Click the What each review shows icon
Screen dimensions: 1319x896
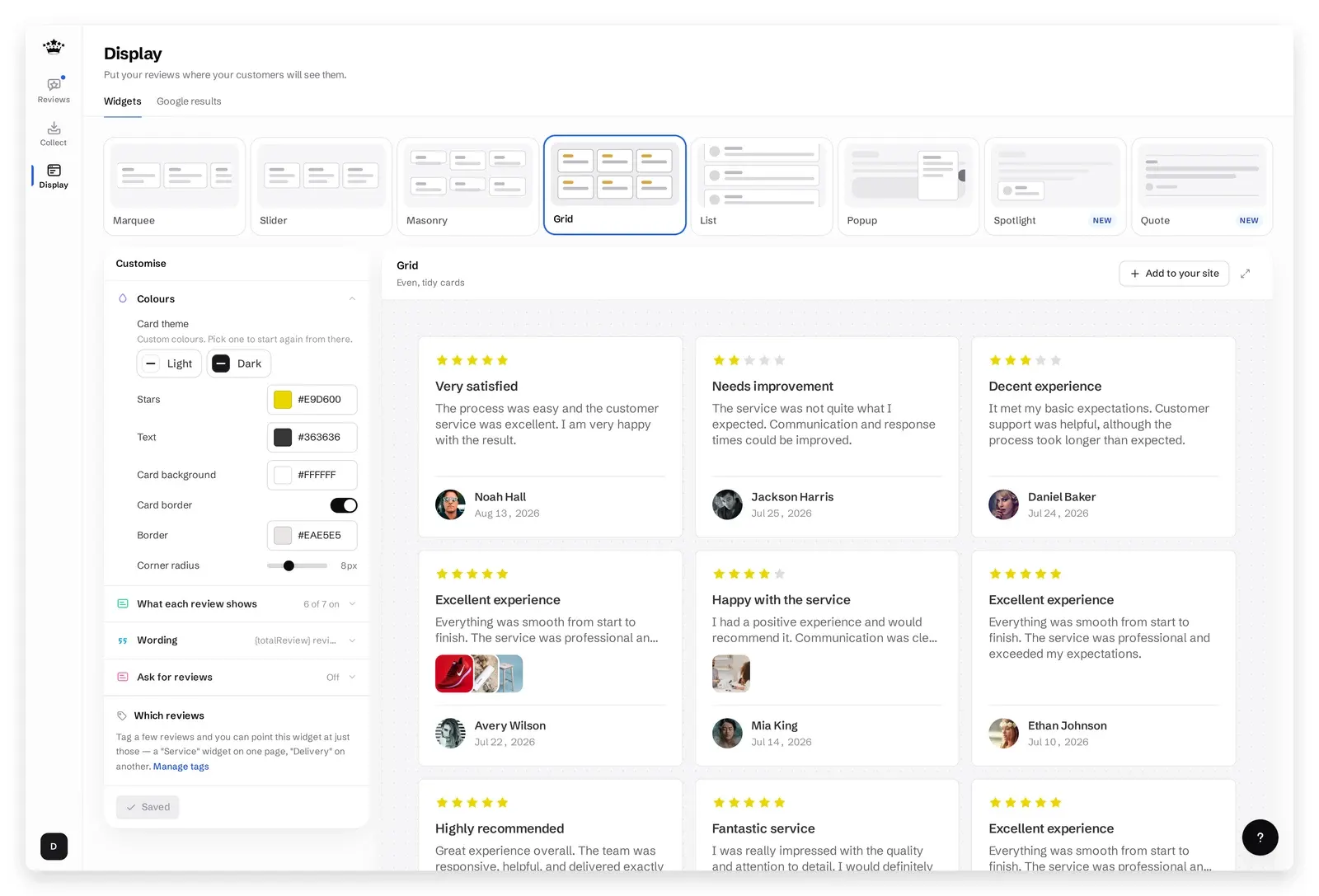(x=123, y=603)
